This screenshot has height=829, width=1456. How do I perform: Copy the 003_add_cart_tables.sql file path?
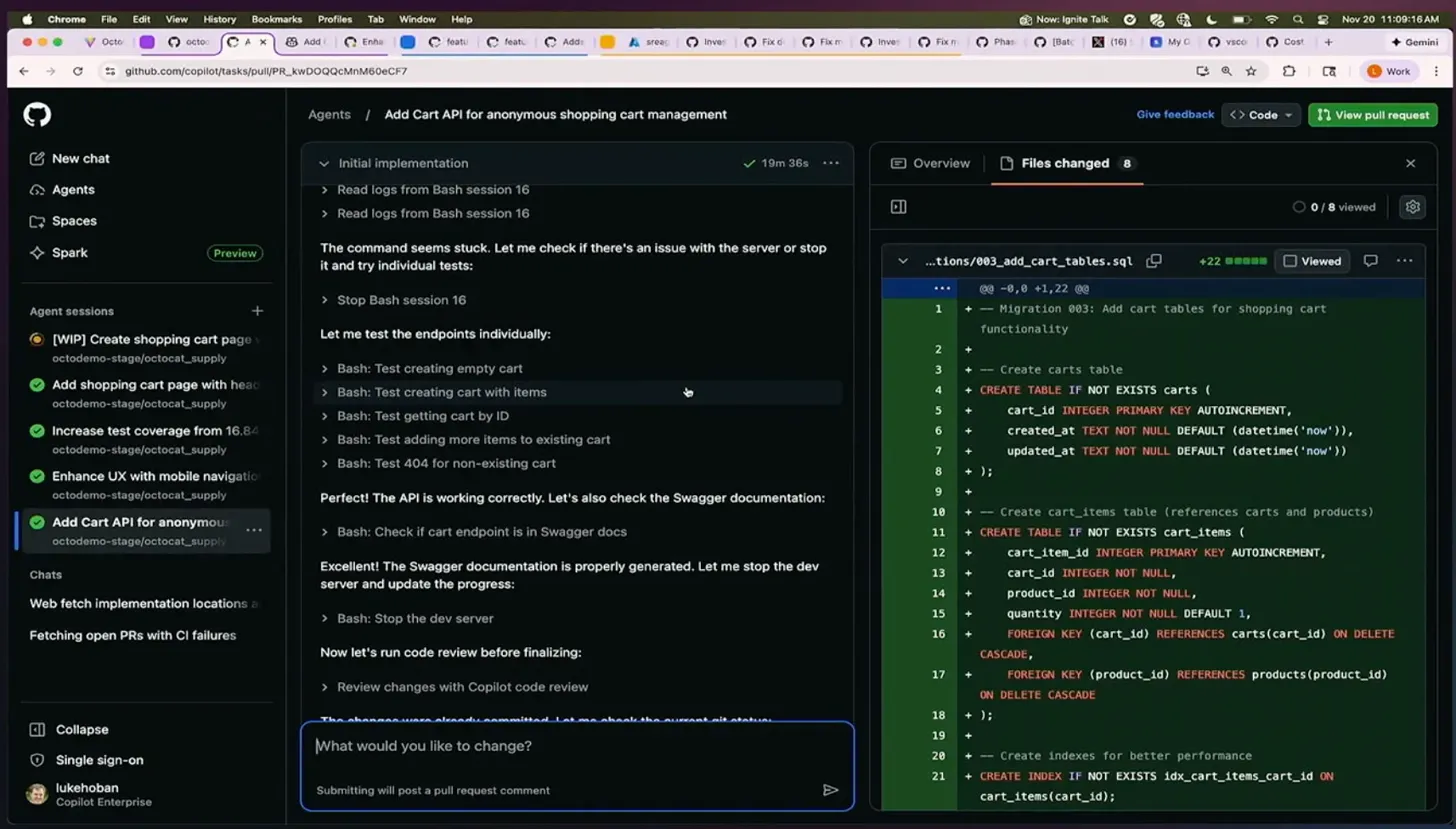coord(1154,260)
